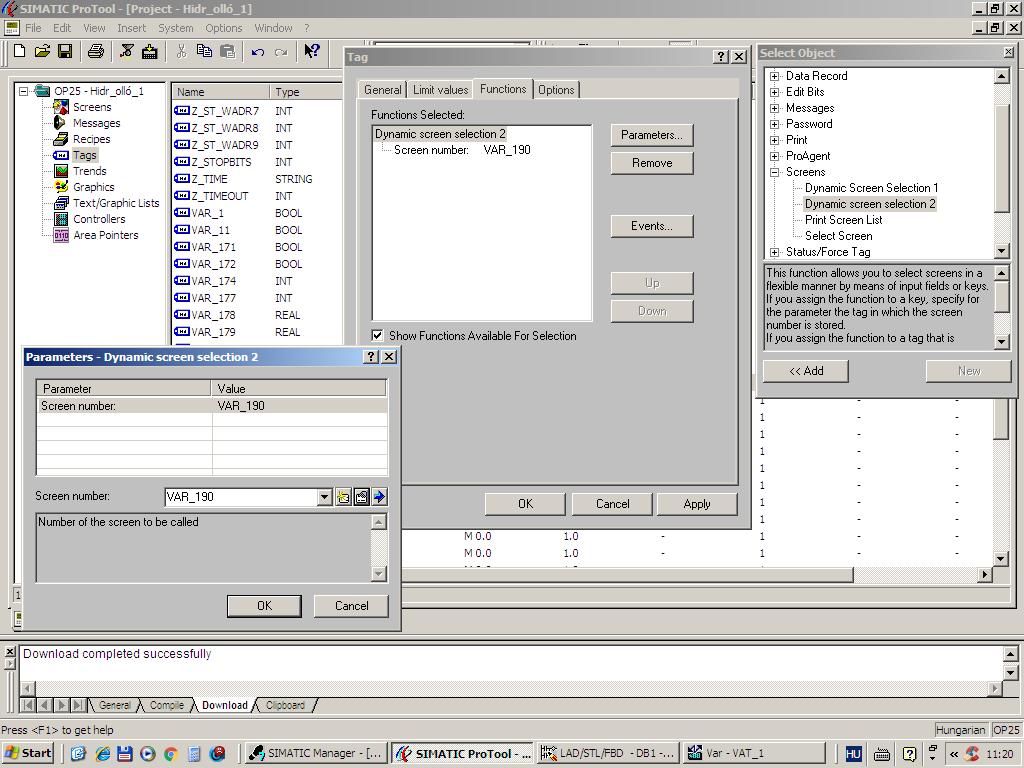1024x768 pixels.
Task: Print using the printer toolbar icon
Action: [x=96, y=52]
